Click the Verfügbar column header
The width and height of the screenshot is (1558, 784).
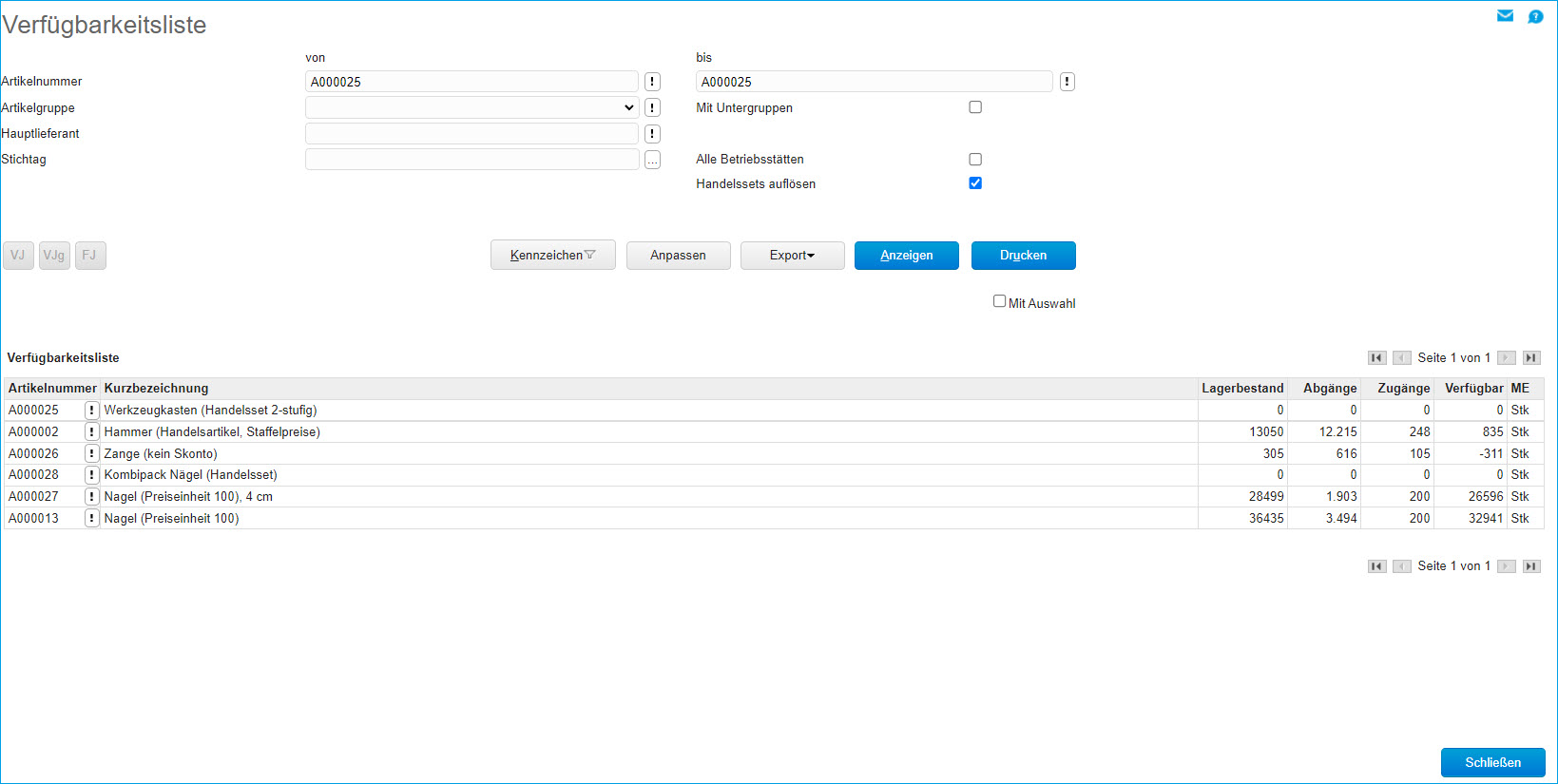click(x=1473, y=389)
